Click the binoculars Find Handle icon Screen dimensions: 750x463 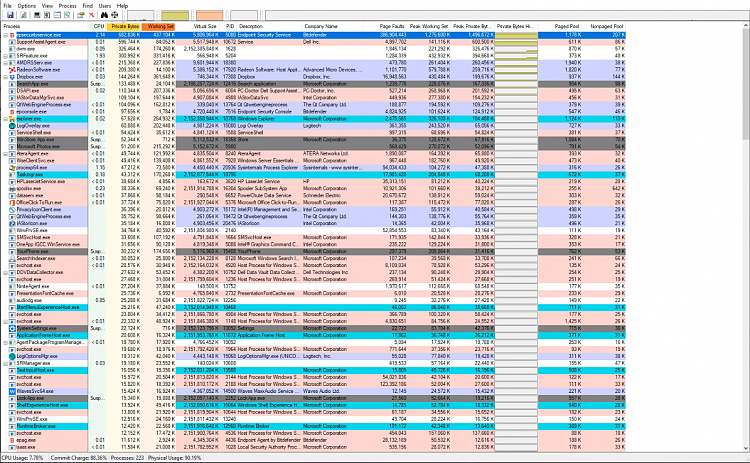pos(104,15)
